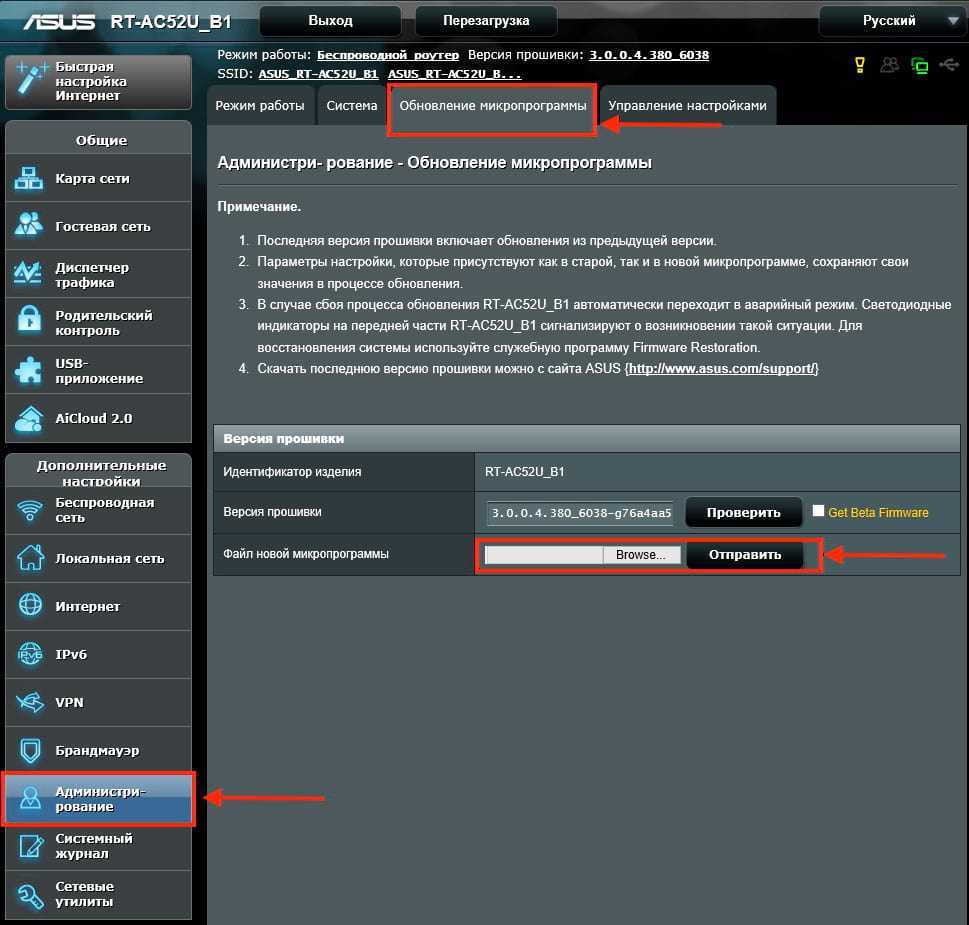This screenshot has height=925, width=969.
Task: Click the Отправить upload button
Action: tap(744, 555)
